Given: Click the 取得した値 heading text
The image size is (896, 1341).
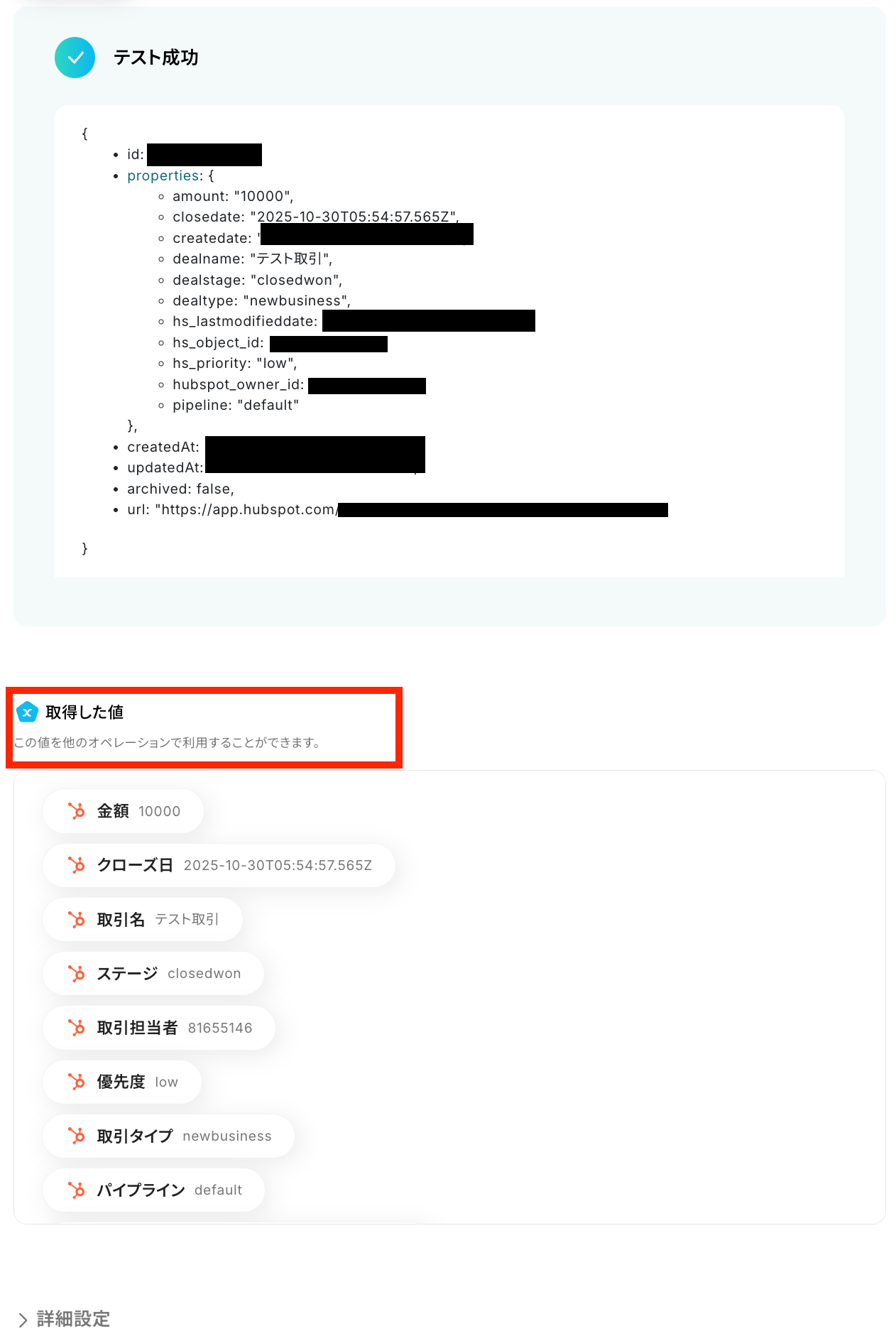Looking at the screenshot, I should tap(84, 712).
